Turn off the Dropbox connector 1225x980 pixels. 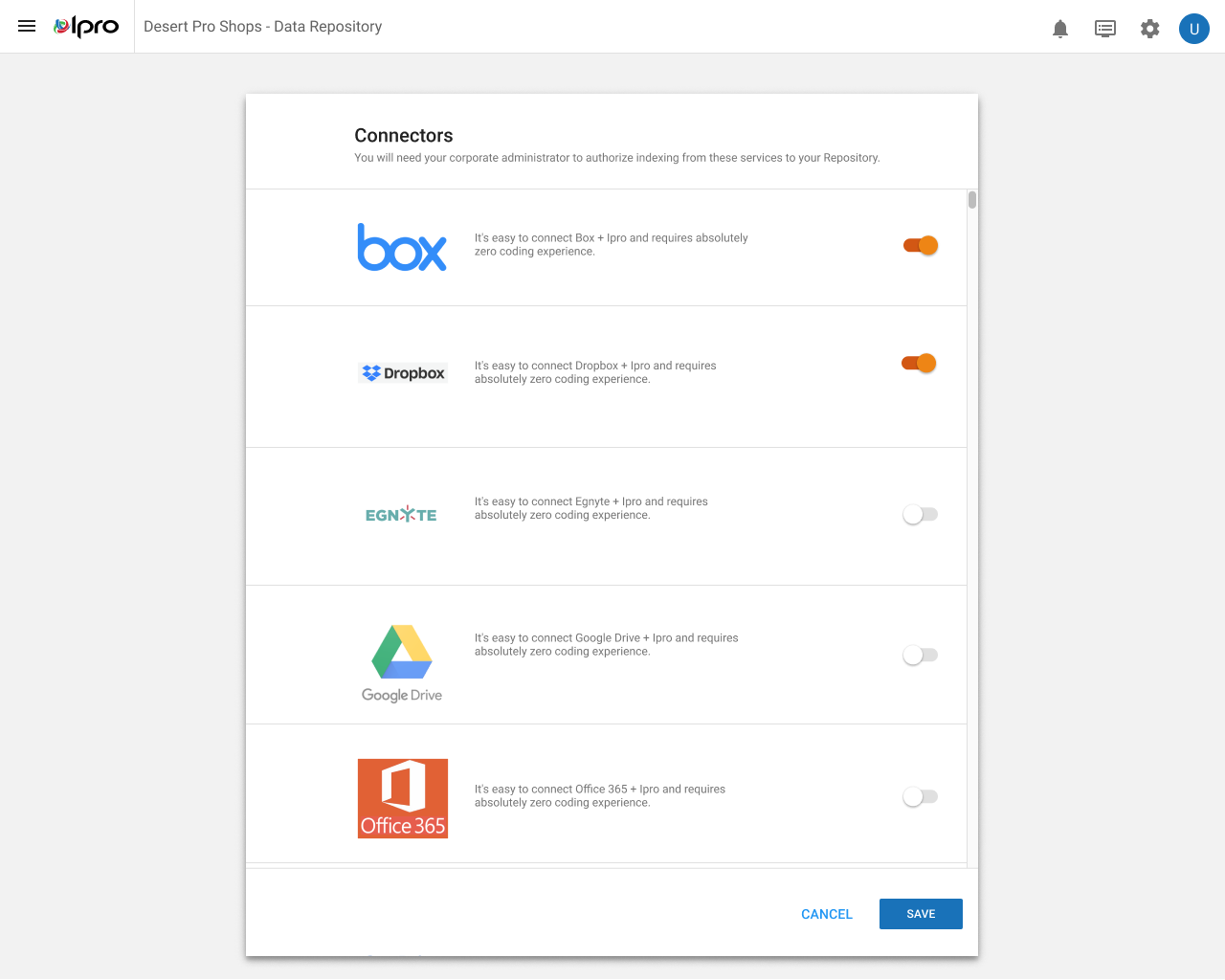coord(919,364)
